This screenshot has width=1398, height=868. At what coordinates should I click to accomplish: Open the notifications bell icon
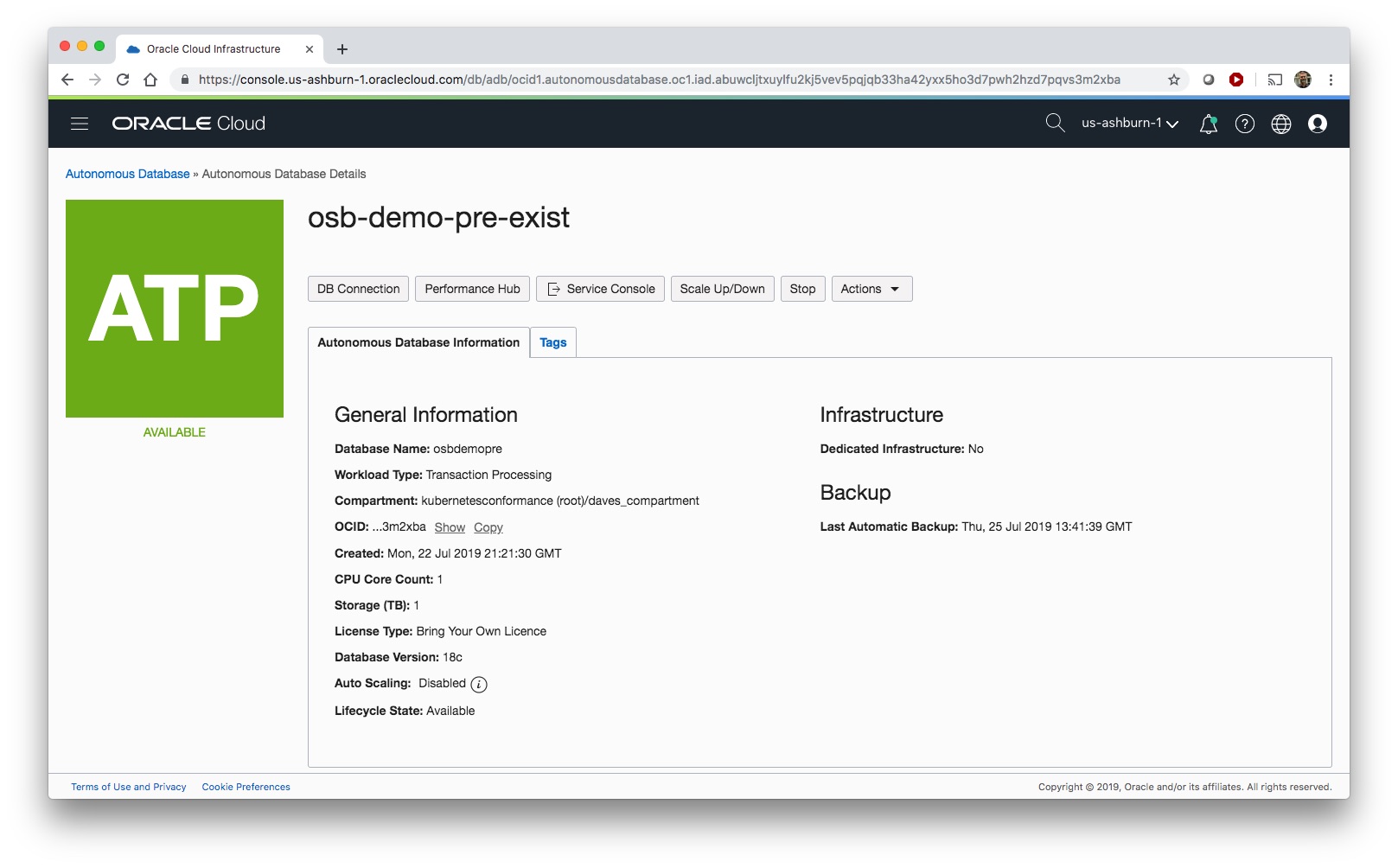pyautogui.click(x=1208, y=124)
